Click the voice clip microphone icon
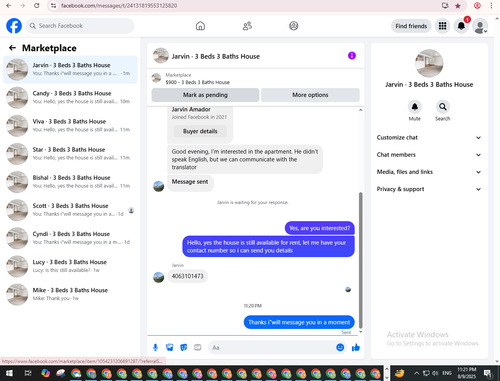Screen dimensions: 500x381 (155, 348)
